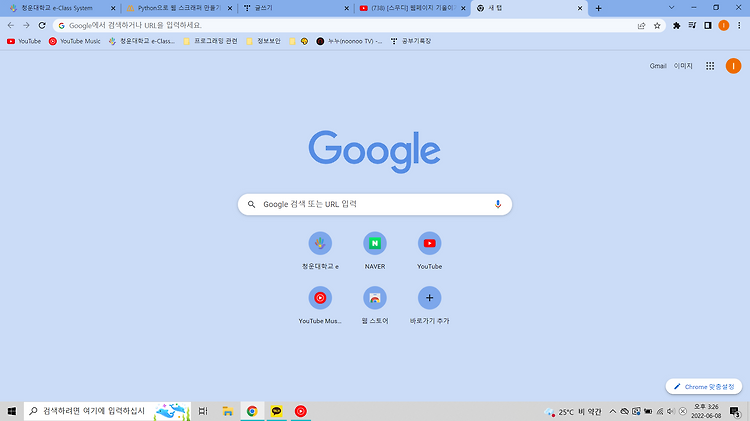
Task: Go back with the browser back arrow
Action: 11,25
